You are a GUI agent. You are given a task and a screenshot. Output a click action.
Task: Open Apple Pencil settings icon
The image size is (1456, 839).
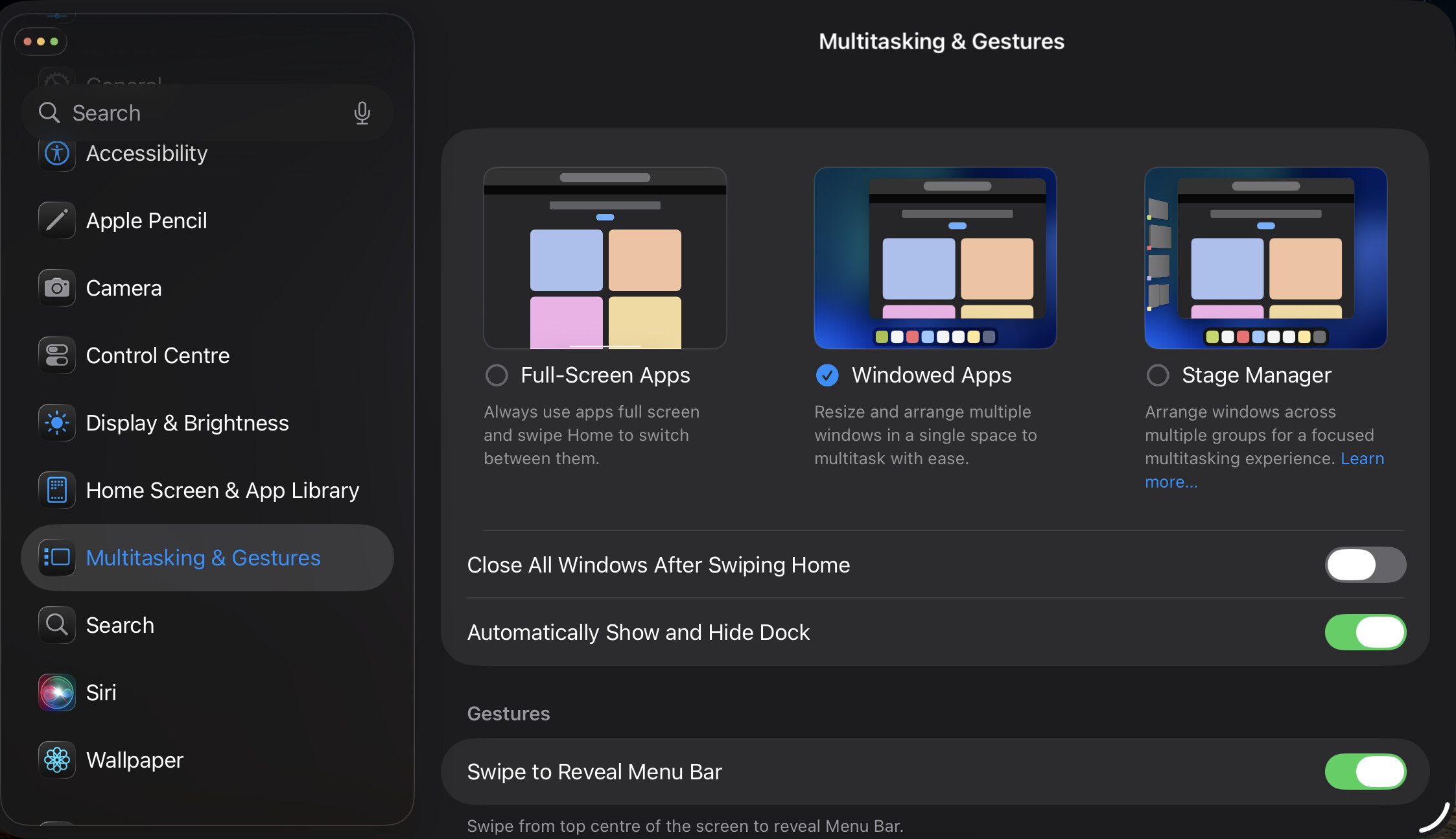tap(57, 220)
